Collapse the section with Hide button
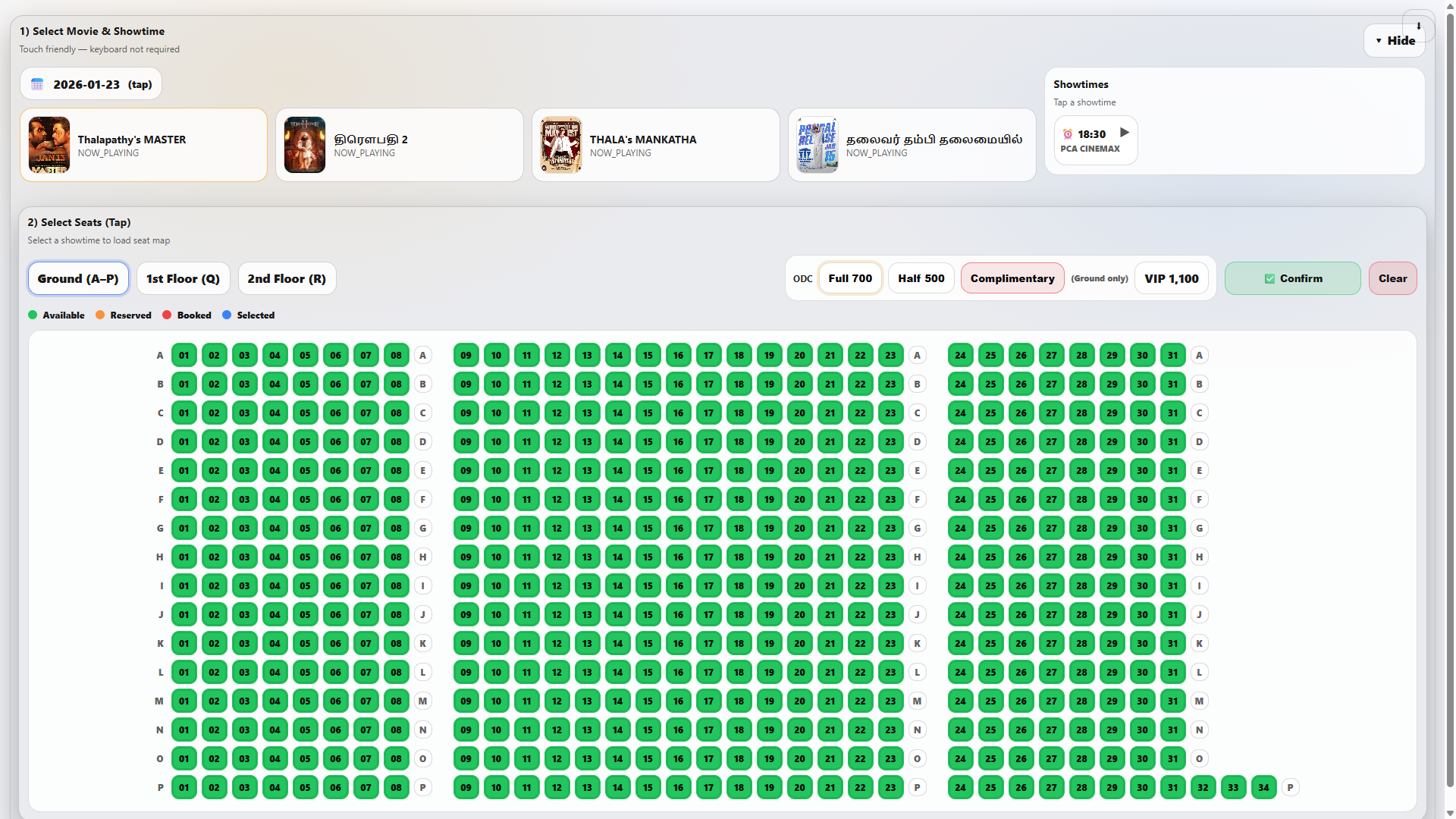The height and width of the screenshot is (819, 1456). (1395, 41)
